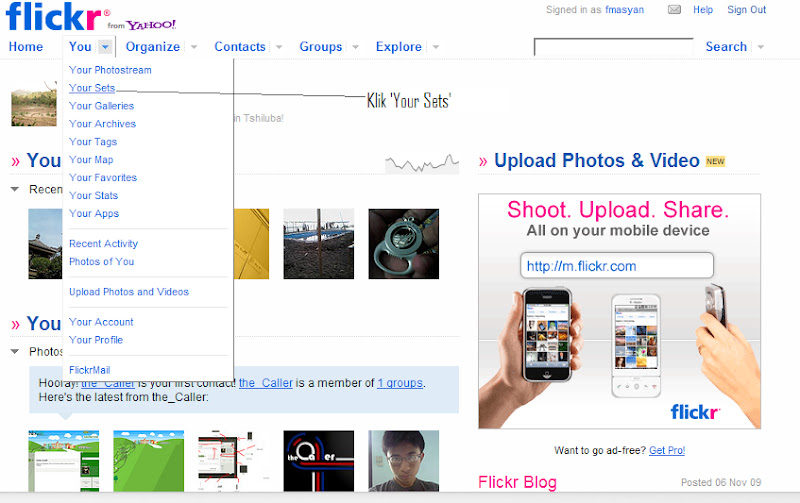Open the Contacts menu link
This screenshot has height=503, width=800.
(x=240, y=46)
